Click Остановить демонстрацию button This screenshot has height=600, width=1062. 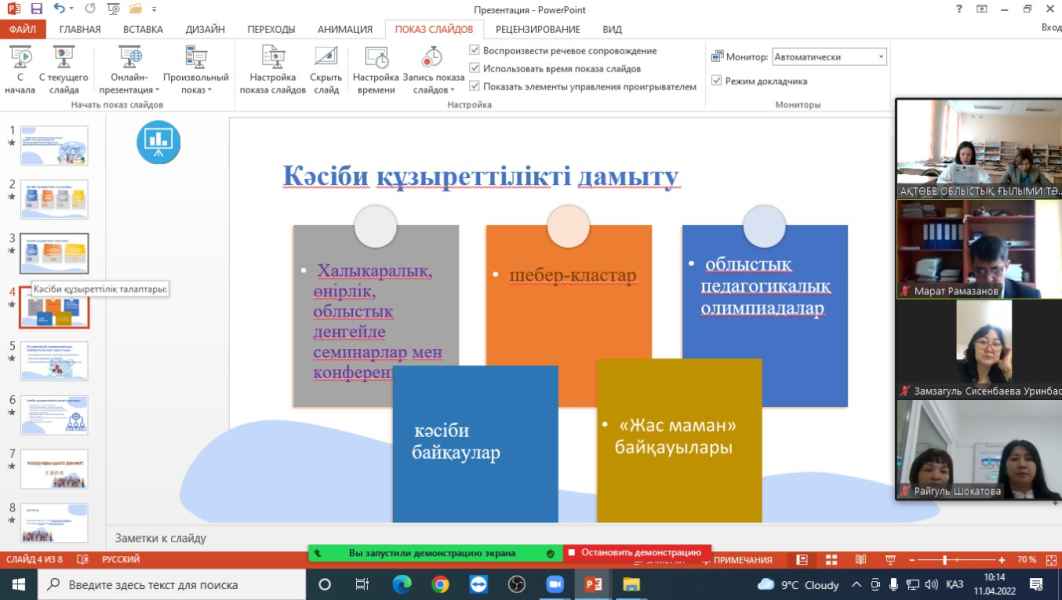pyautogui.click(x=635, y=552)
